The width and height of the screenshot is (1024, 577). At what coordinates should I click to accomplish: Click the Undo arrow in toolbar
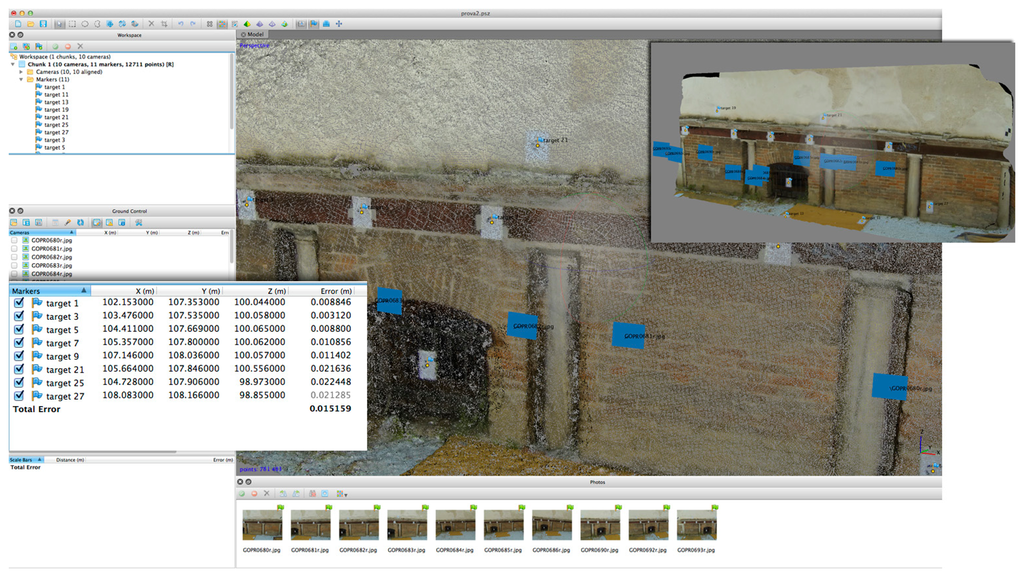click(181, 22)
